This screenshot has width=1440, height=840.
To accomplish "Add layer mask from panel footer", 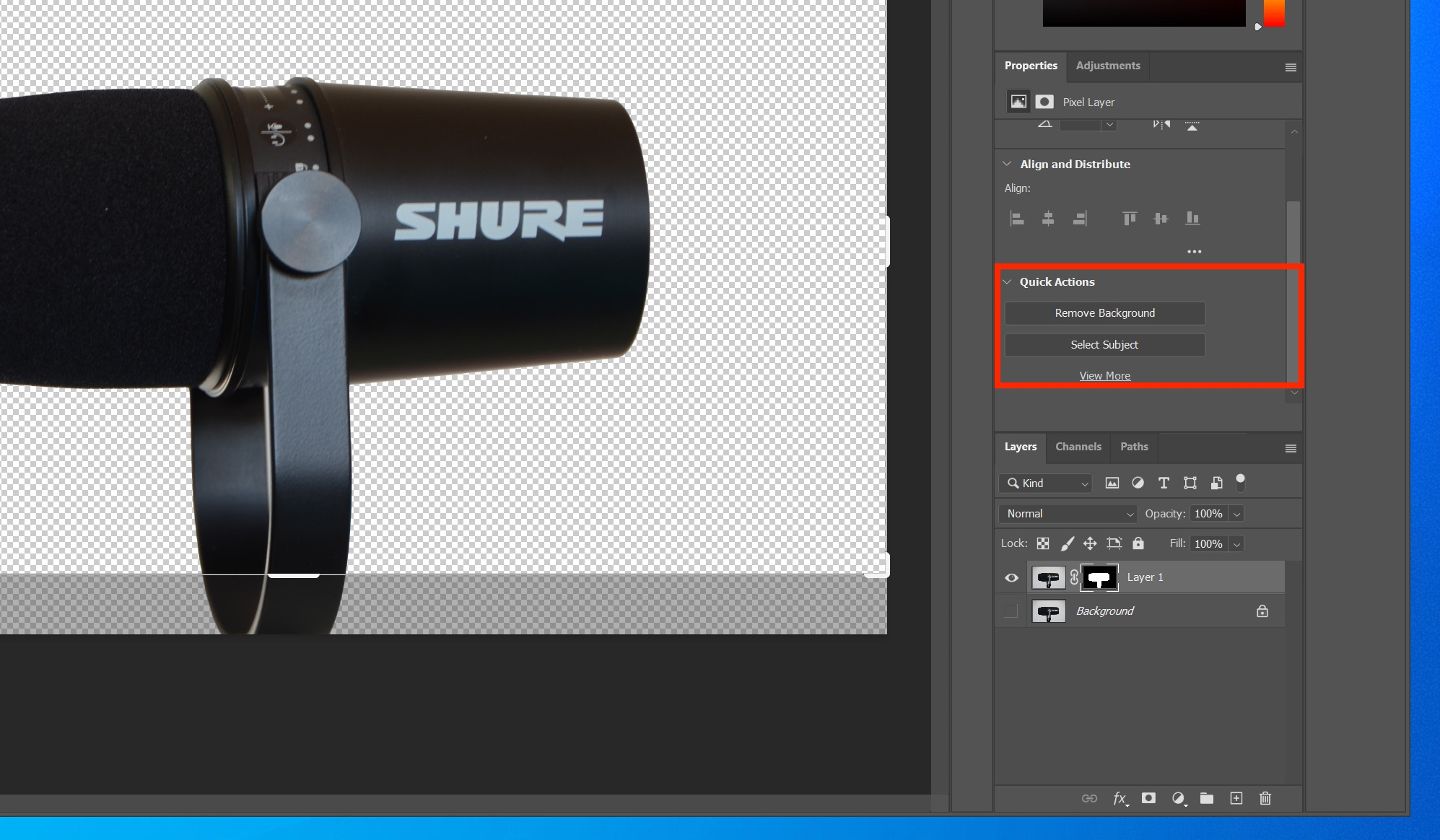I will [x=1149, y=798].
